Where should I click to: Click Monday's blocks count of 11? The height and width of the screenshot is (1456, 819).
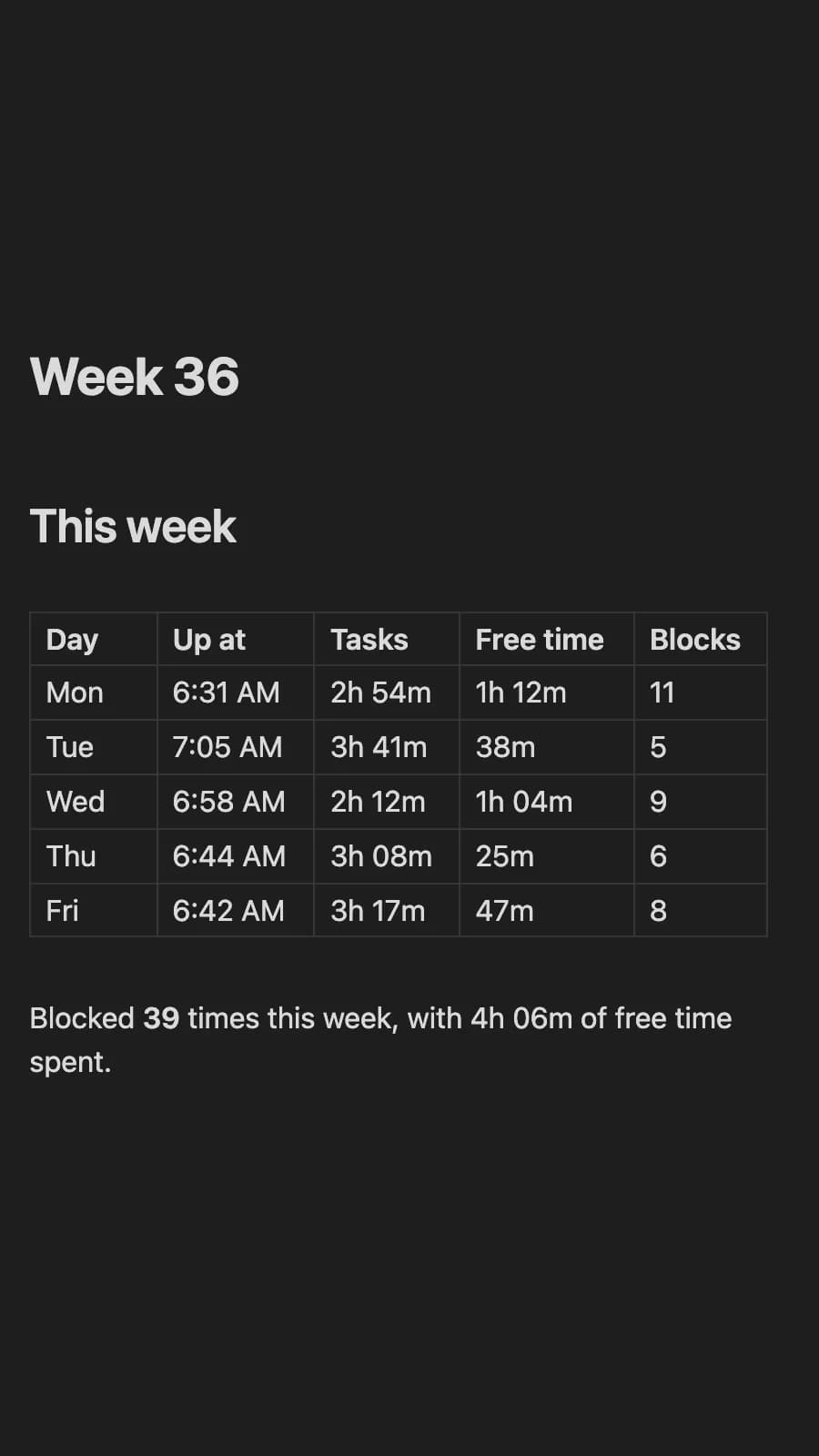(701, 693)
